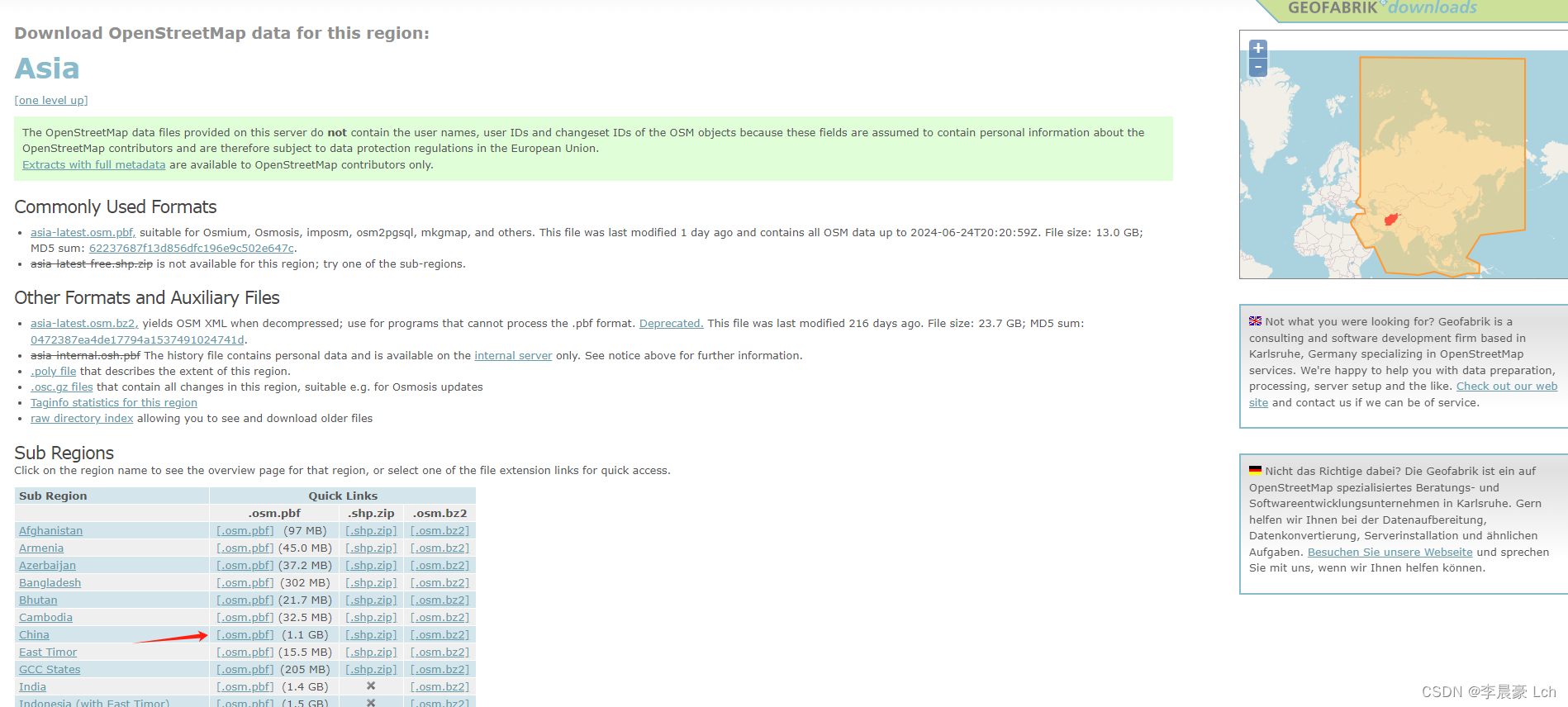Open the internal server link
Screen dimensions: 1568x707
coord(513,355)
